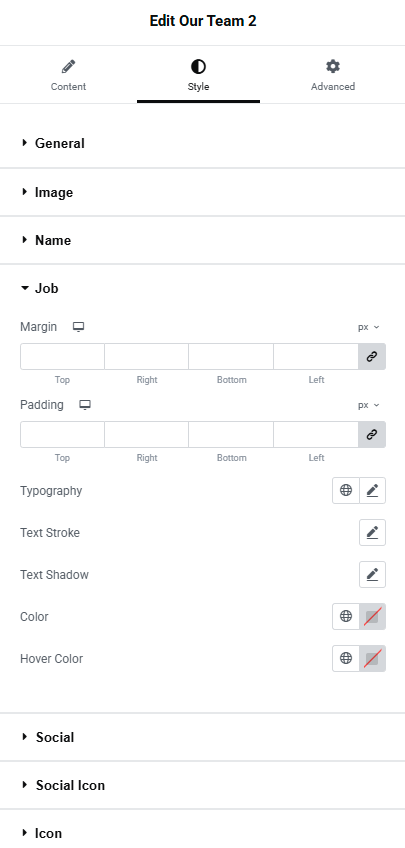The height and width of the screenshot is (848, 405).
Task: Switch to the Content tab
Action: click(68, 75)
